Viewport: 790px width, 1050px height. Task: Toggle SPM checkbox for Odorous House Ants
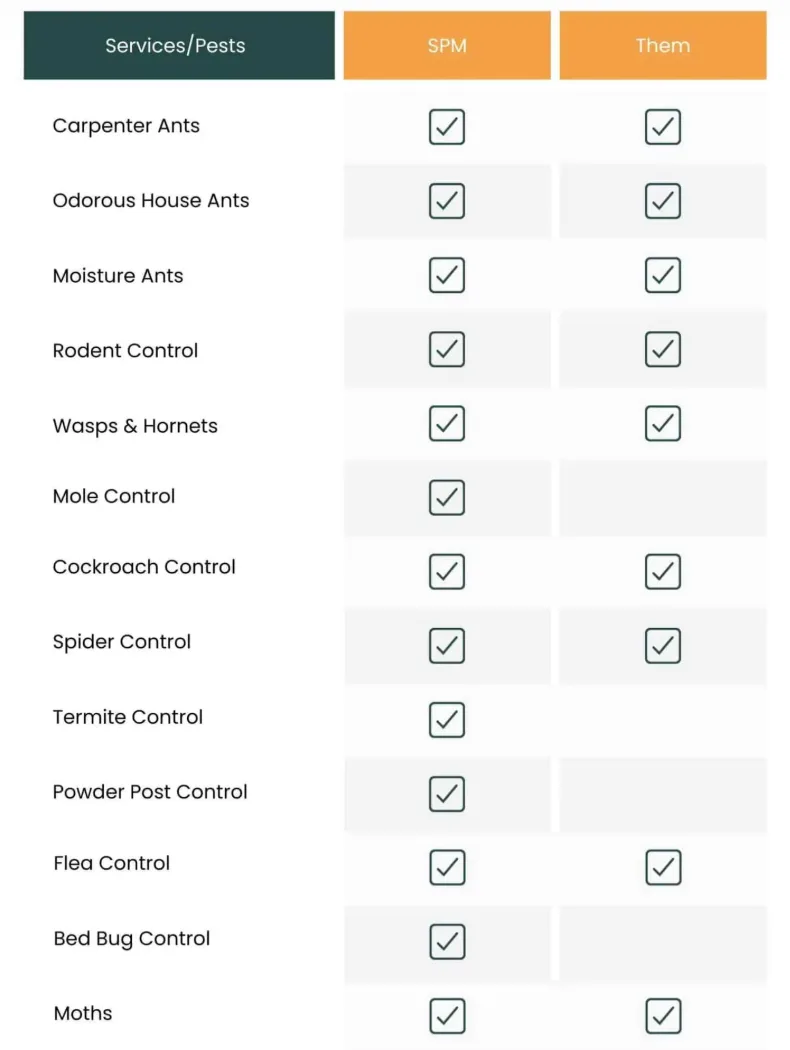click(x=447, y=201)
